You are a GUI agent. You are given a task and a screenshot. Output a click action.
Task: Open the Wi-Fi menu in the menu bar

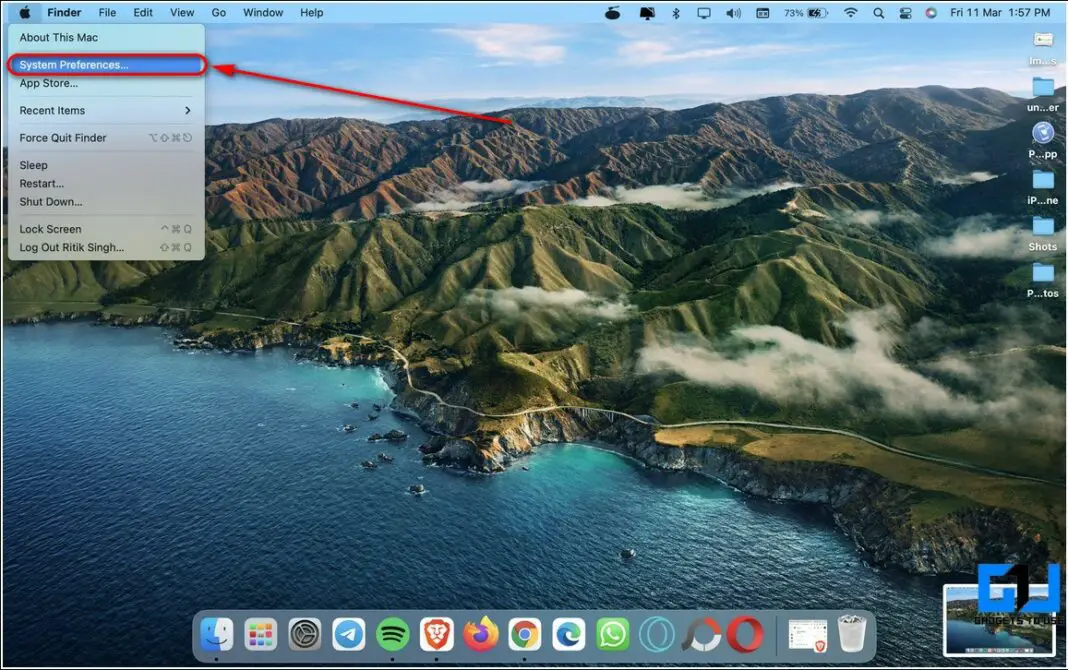tap(850, 12)
